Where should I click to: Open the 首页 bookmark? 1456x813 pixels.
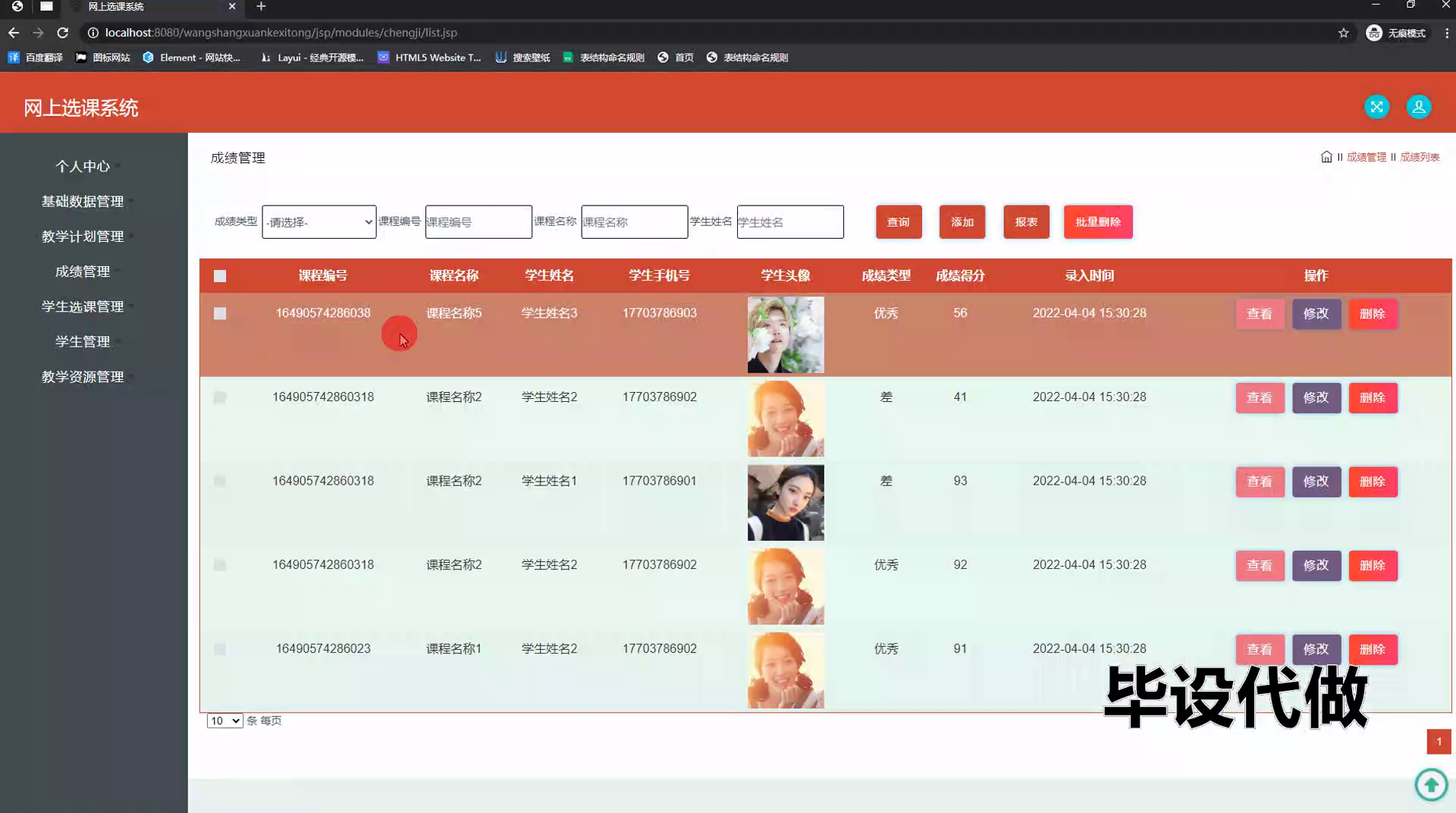[675, 58]
